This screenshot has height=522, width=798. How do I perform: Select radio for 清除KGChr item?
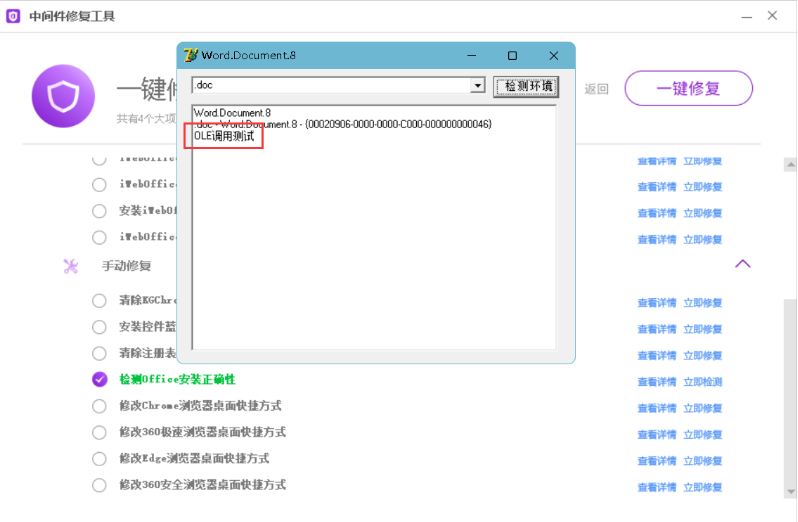99,301
